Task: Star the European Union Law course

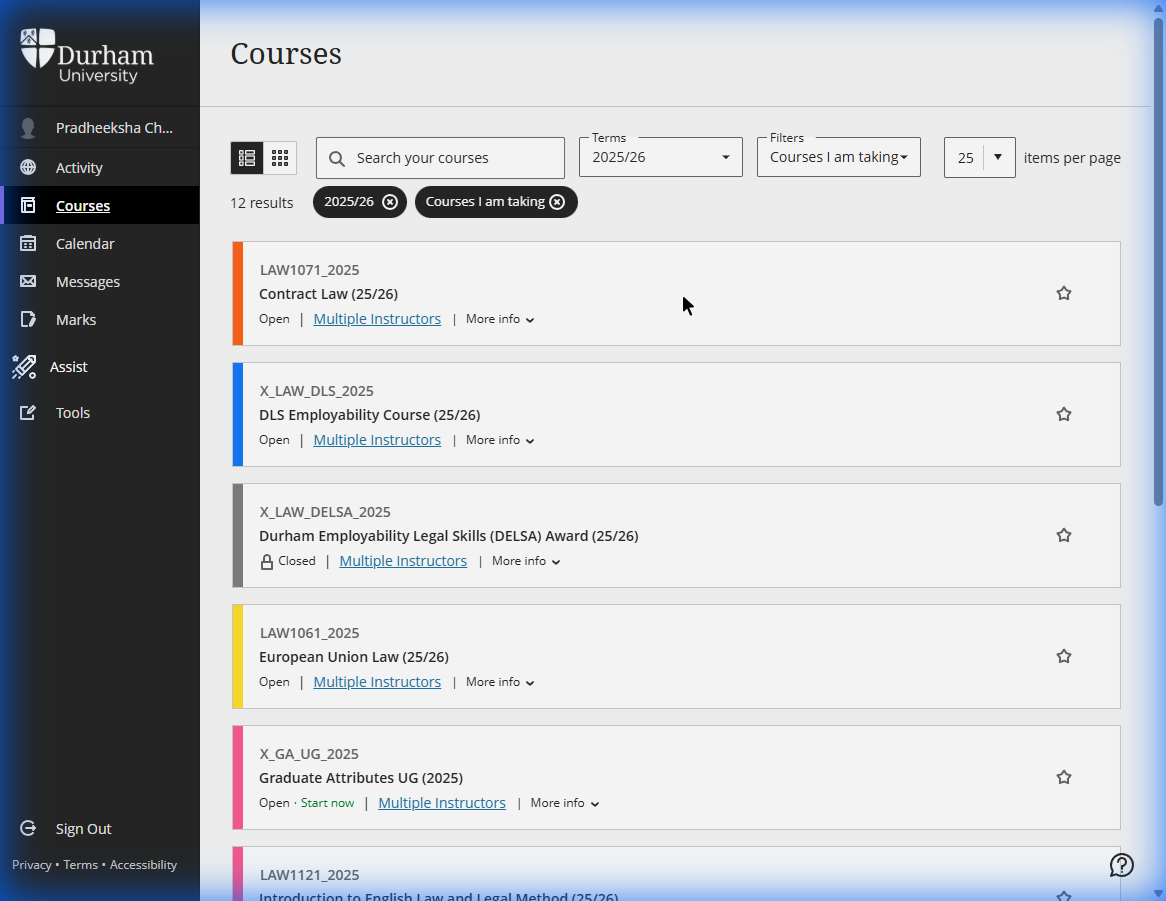Action: tap(1064, 656)
